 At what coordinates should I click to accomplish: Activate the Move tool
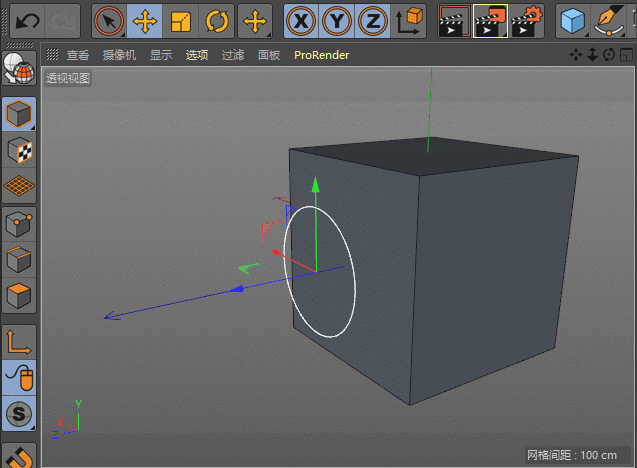point(145,20)
